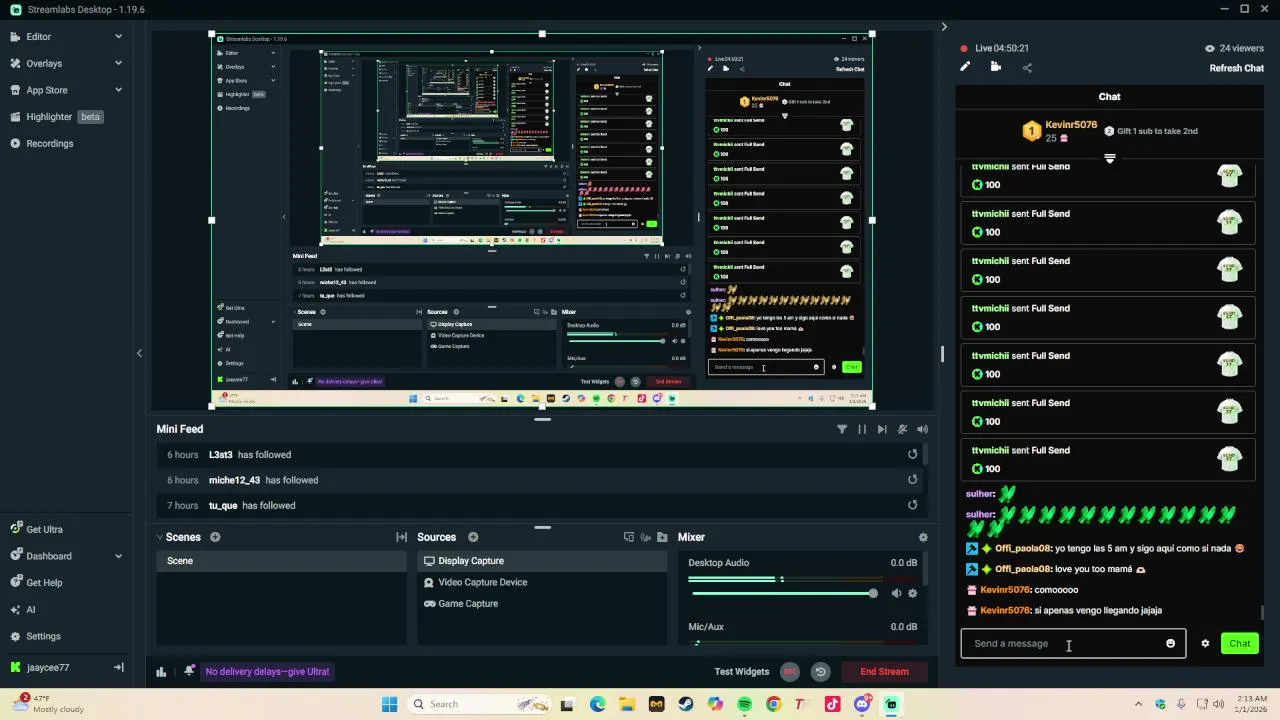The height and width of the screenshot is (720, 1280).
Task: Send message with the green Chat button
Action: [1240, 643]
